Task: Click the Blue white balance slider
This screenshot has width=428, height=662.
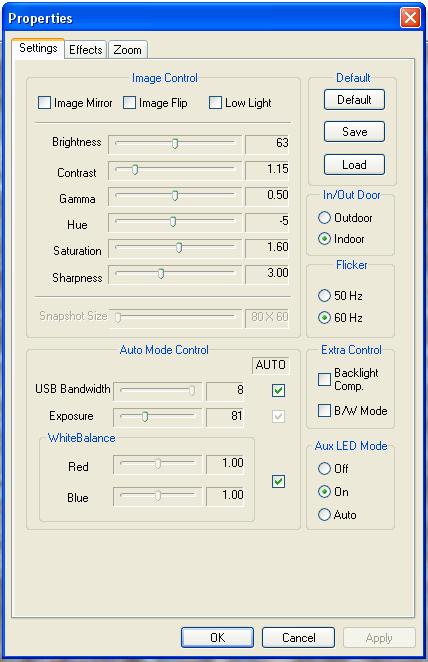Action: pyautogui.click(x=158, y=495)
